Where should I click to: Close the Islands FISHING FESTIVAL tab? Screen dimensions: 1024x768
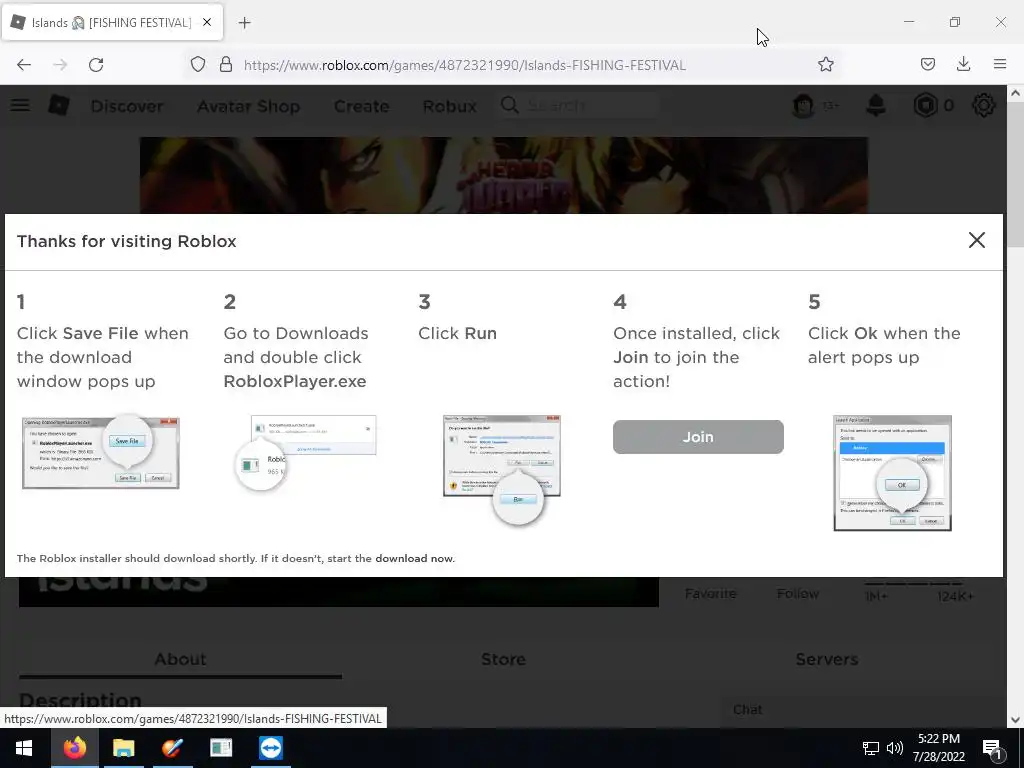(207, 22)
